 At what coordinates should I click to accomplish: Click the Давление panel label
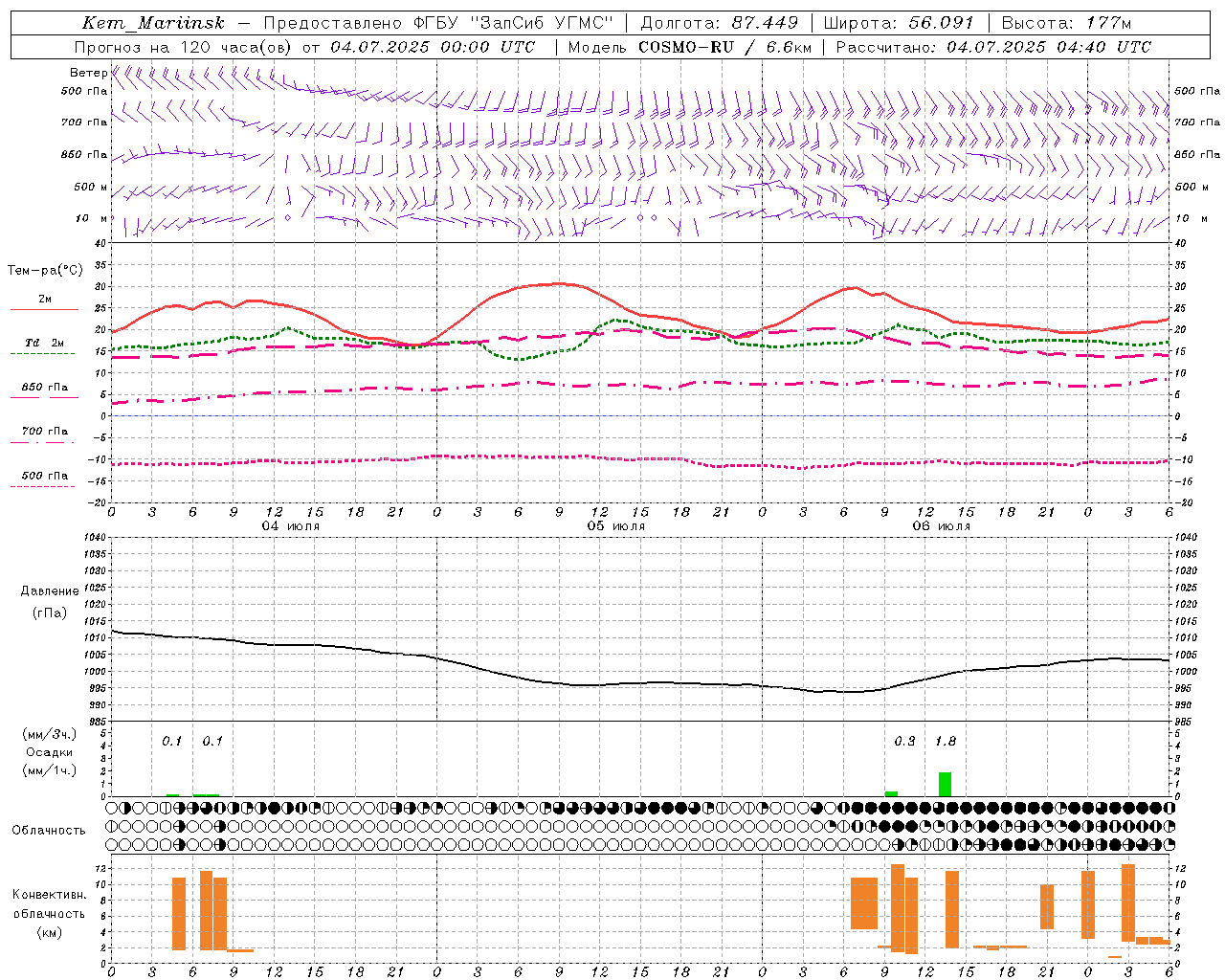[x=49, y=591]
